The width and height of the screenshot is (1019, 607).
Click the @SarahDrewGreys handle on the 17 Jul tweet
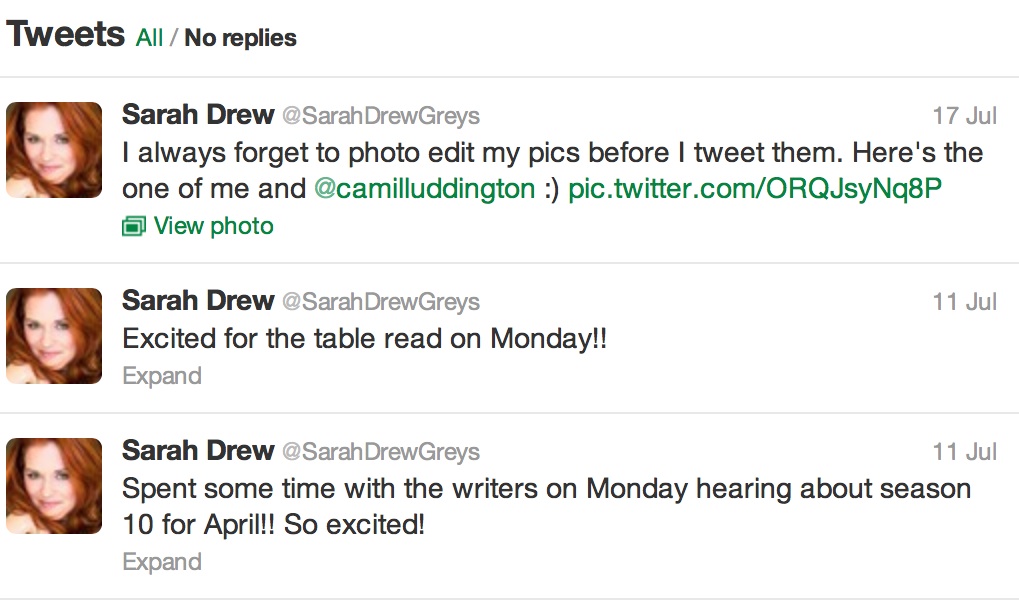pyautogui.click(x=381, y=116)
